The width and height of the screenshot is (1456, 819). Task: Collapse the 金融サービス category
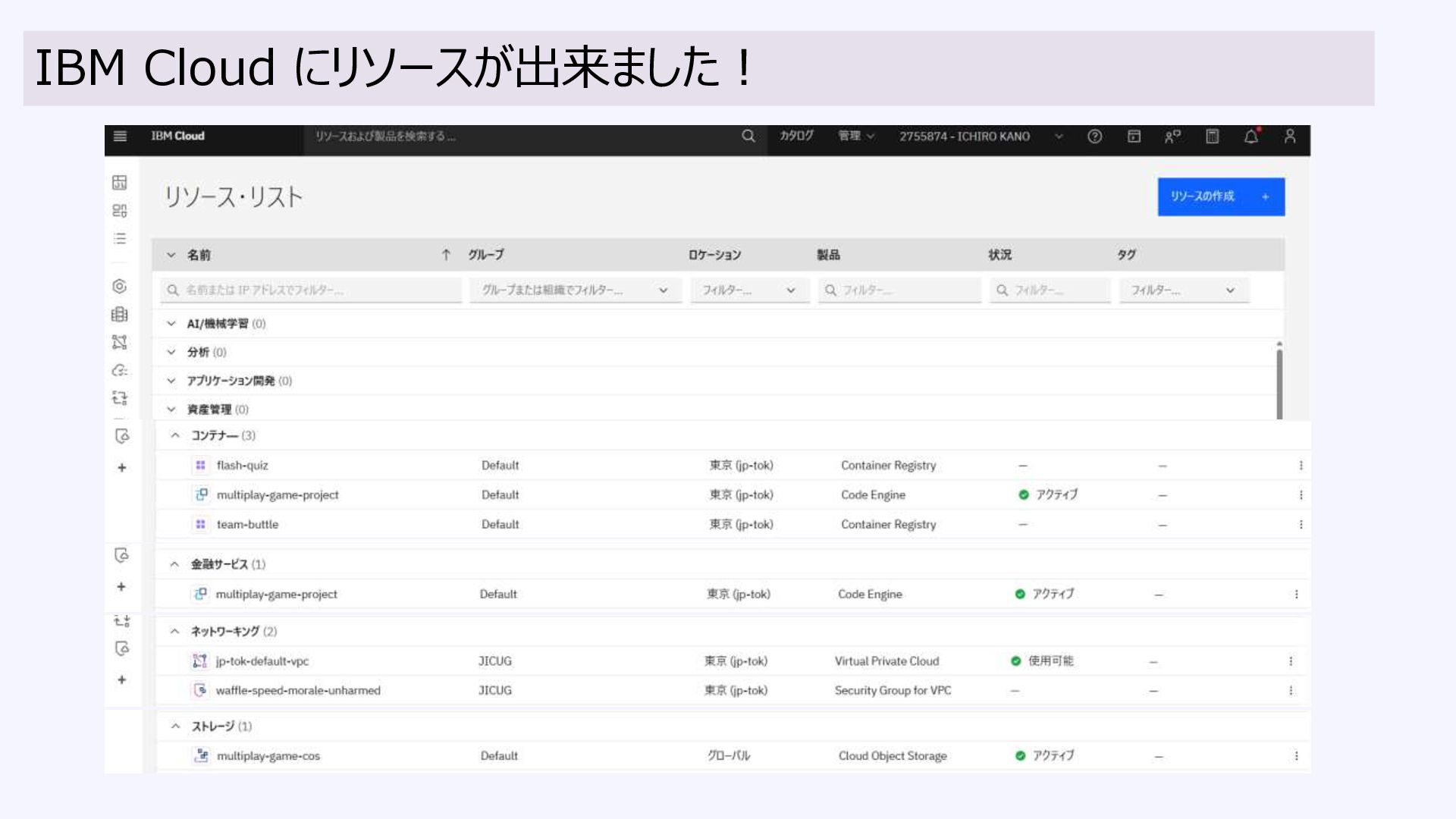click(174, 565)
